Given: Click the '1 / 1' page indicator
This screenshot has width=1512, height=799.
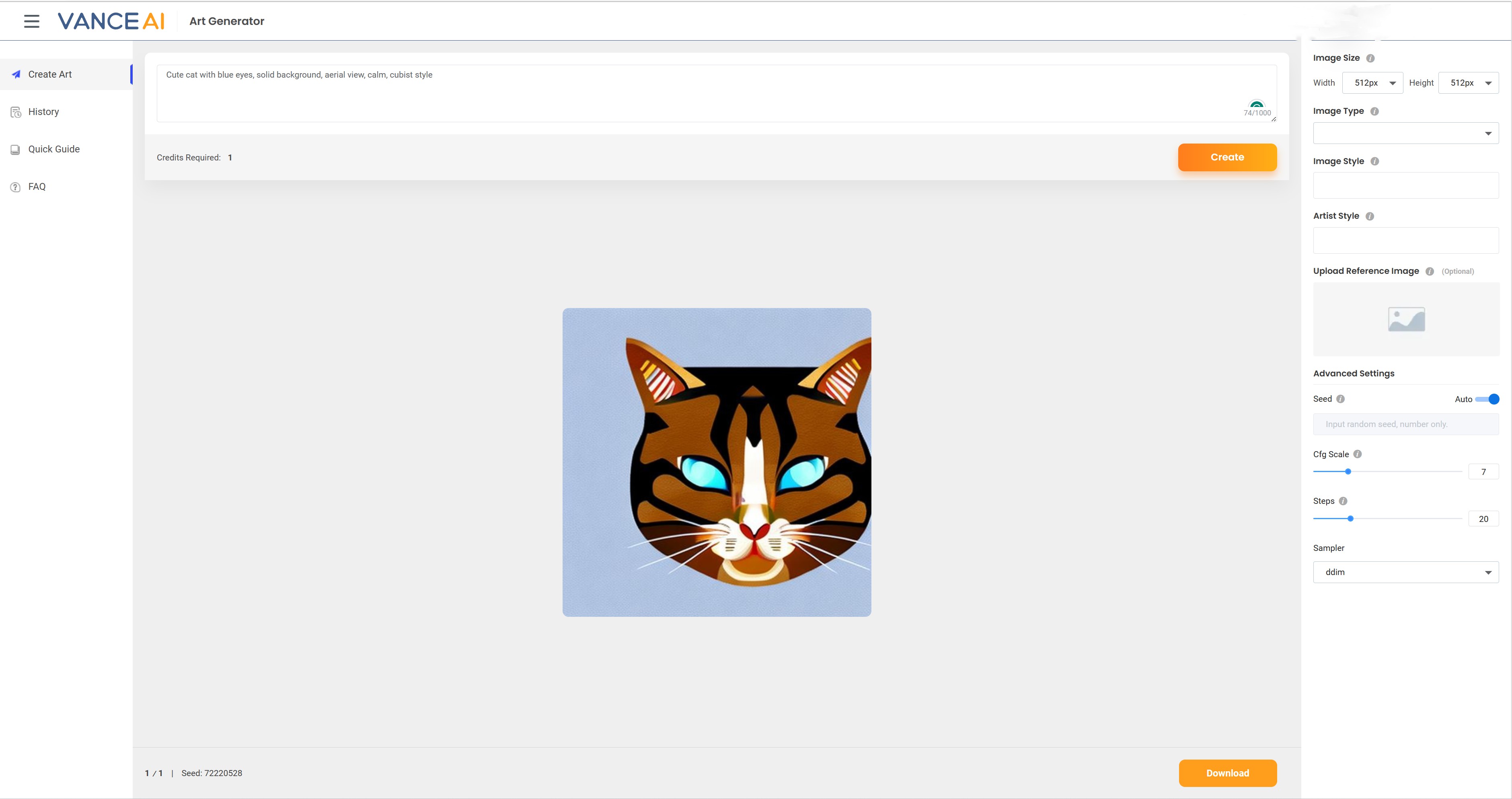Looking at the screenshot, I should tap(154, 774).
